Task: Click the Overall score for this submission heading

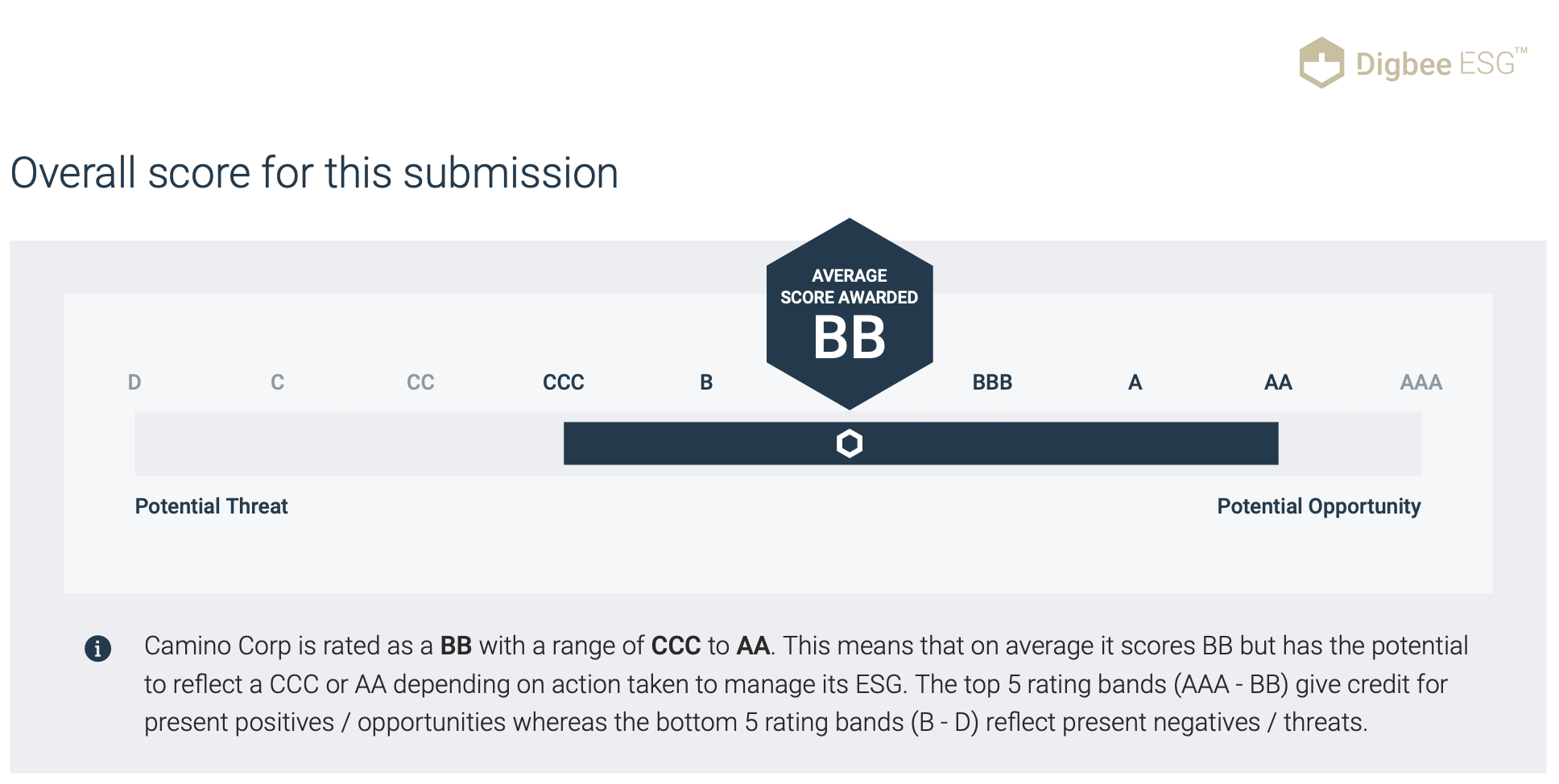Action: click(315, 173)
